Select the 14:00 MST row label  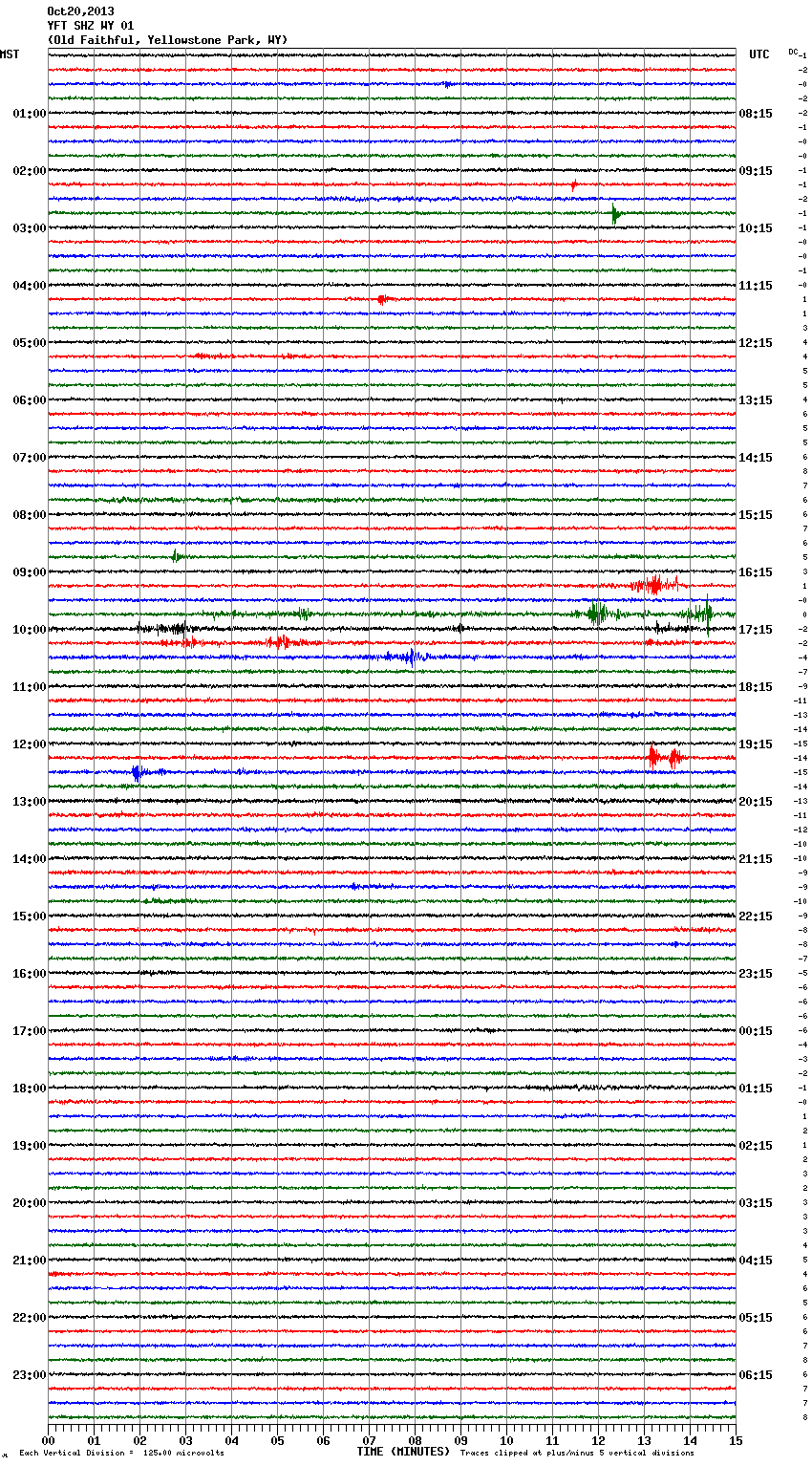[x=29, y=859]
